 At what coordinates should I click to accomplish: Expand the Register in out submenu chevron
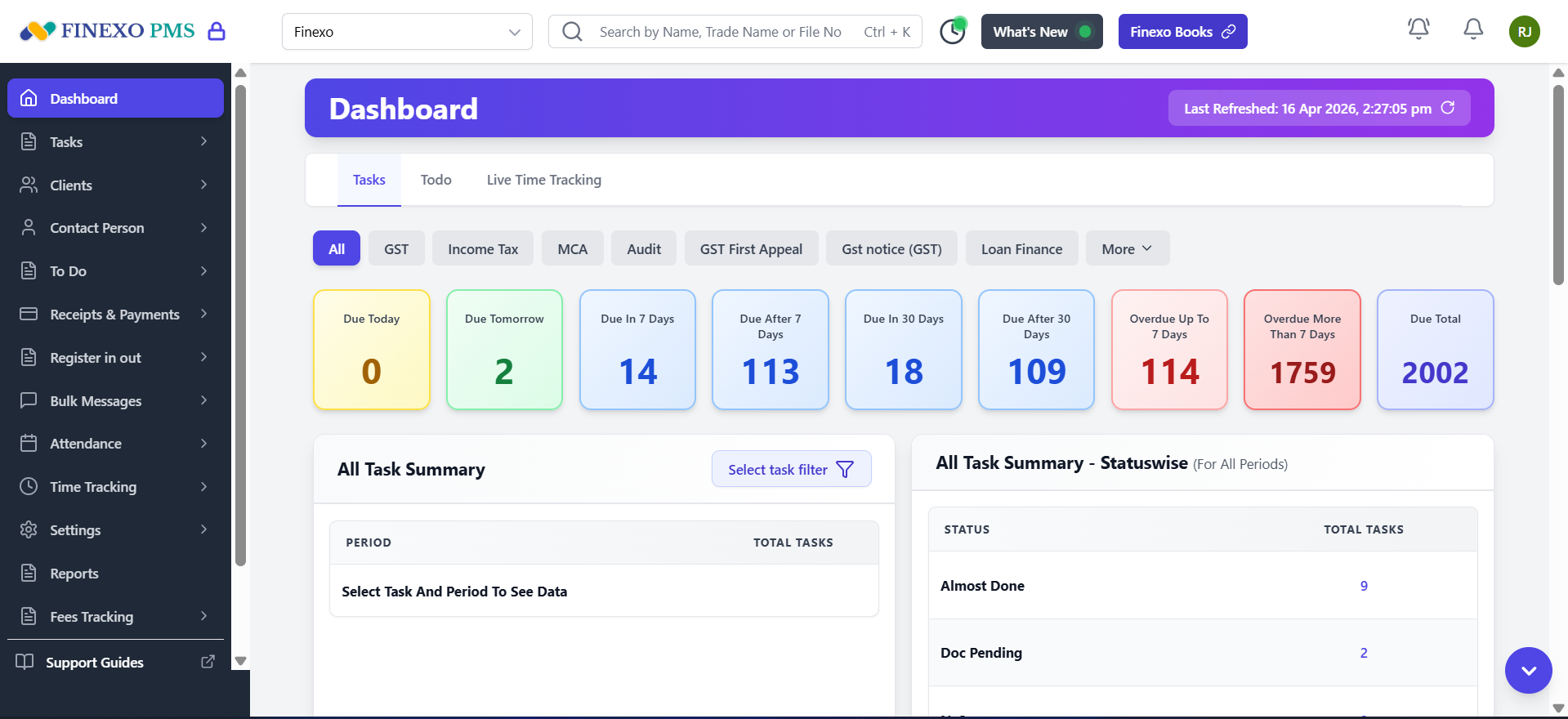point(203,357)
